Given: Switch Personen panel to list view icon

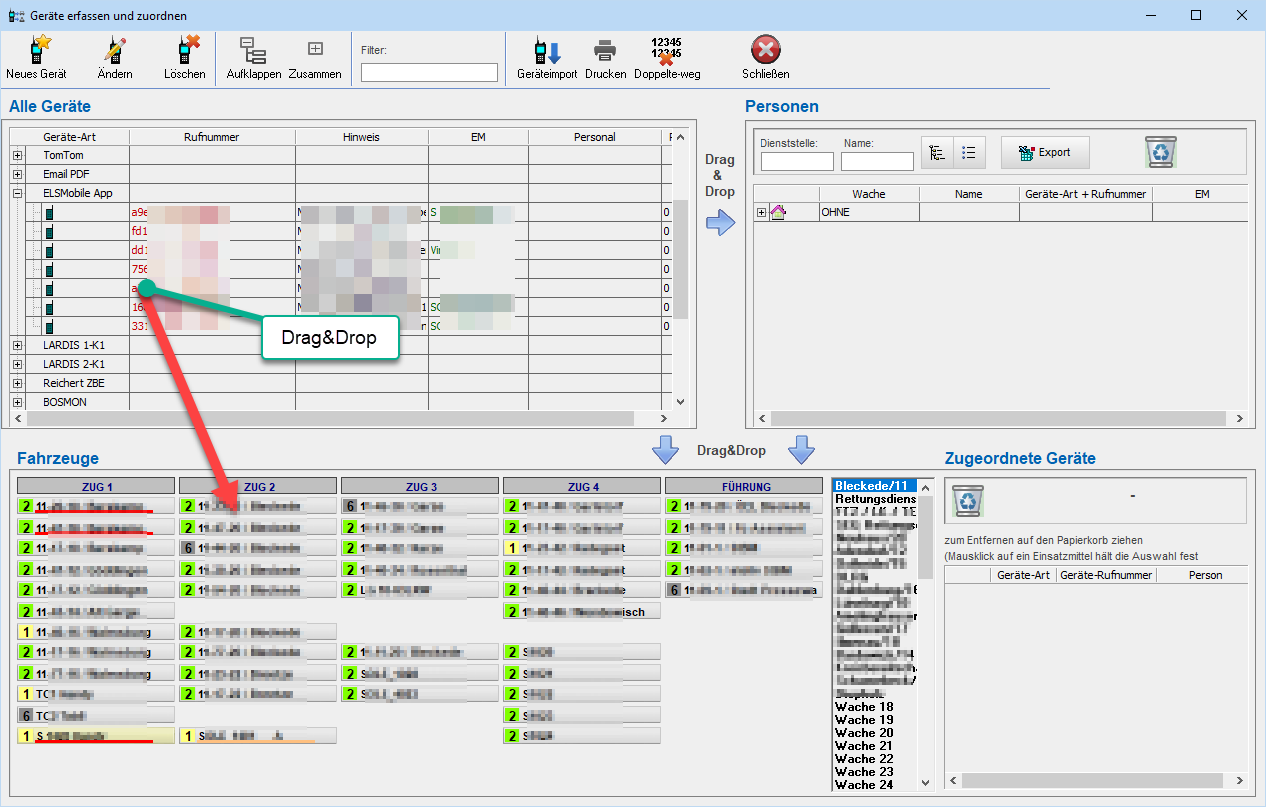Looking at the screenshot, I should click(x=969, y=152).
